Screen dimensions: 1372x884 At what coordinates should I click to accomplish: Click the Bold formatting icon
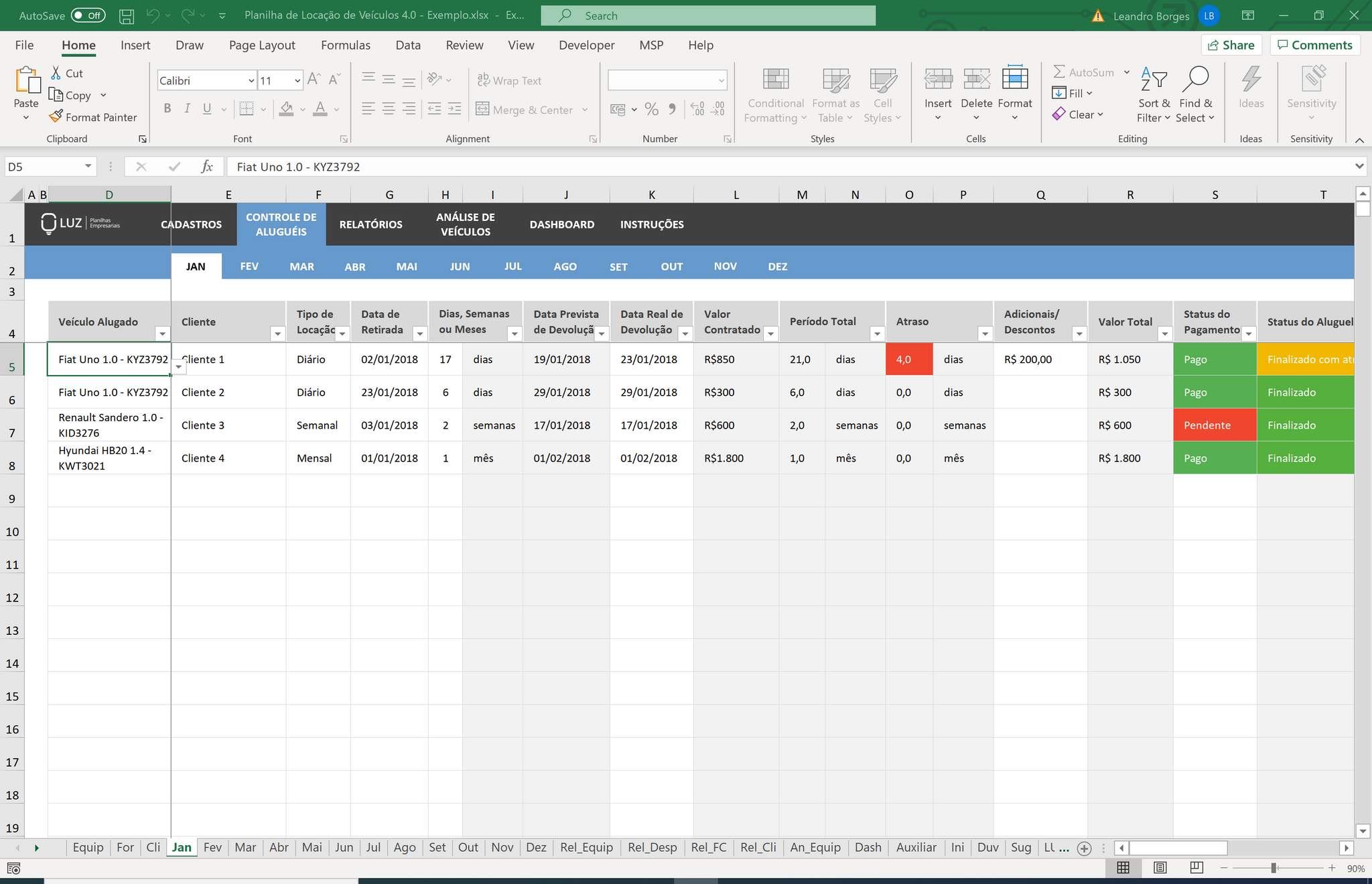pyautogui.click(x=167, y=108)
